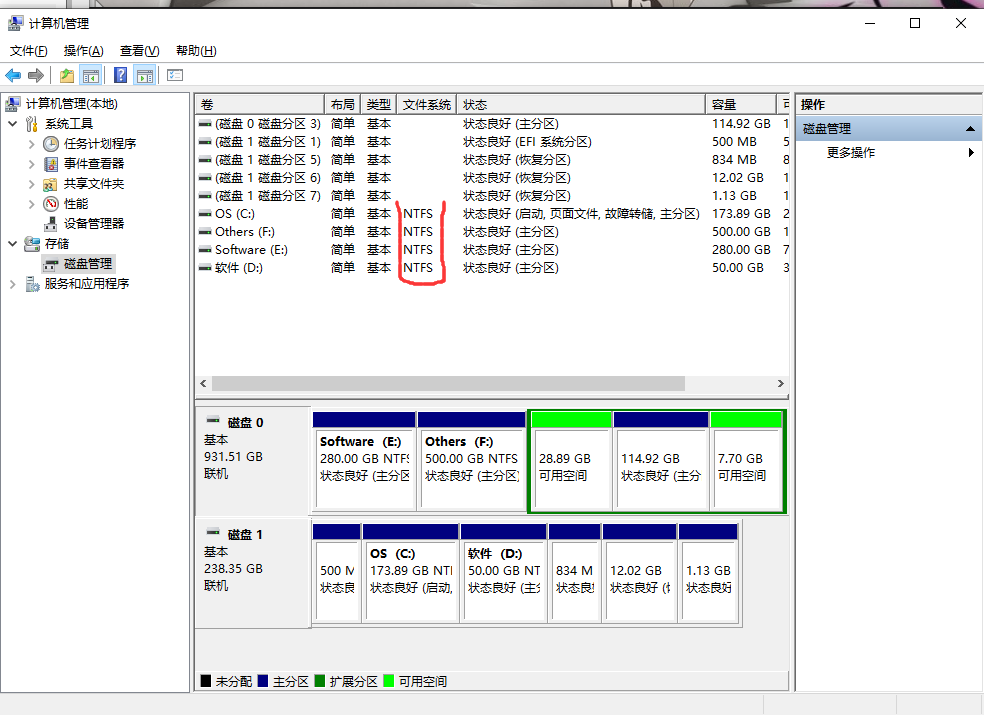This screenshot has width=984, height=715.
Task: Click the disk icon beside 磁盘 0
Action: coord(213,420)
